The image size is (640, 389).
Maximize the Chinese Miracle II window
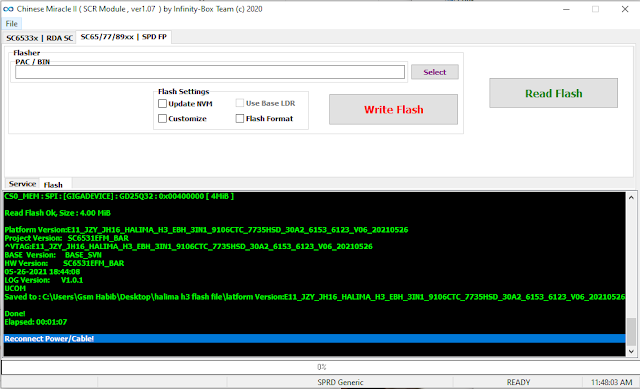click(x=596, y=9)
